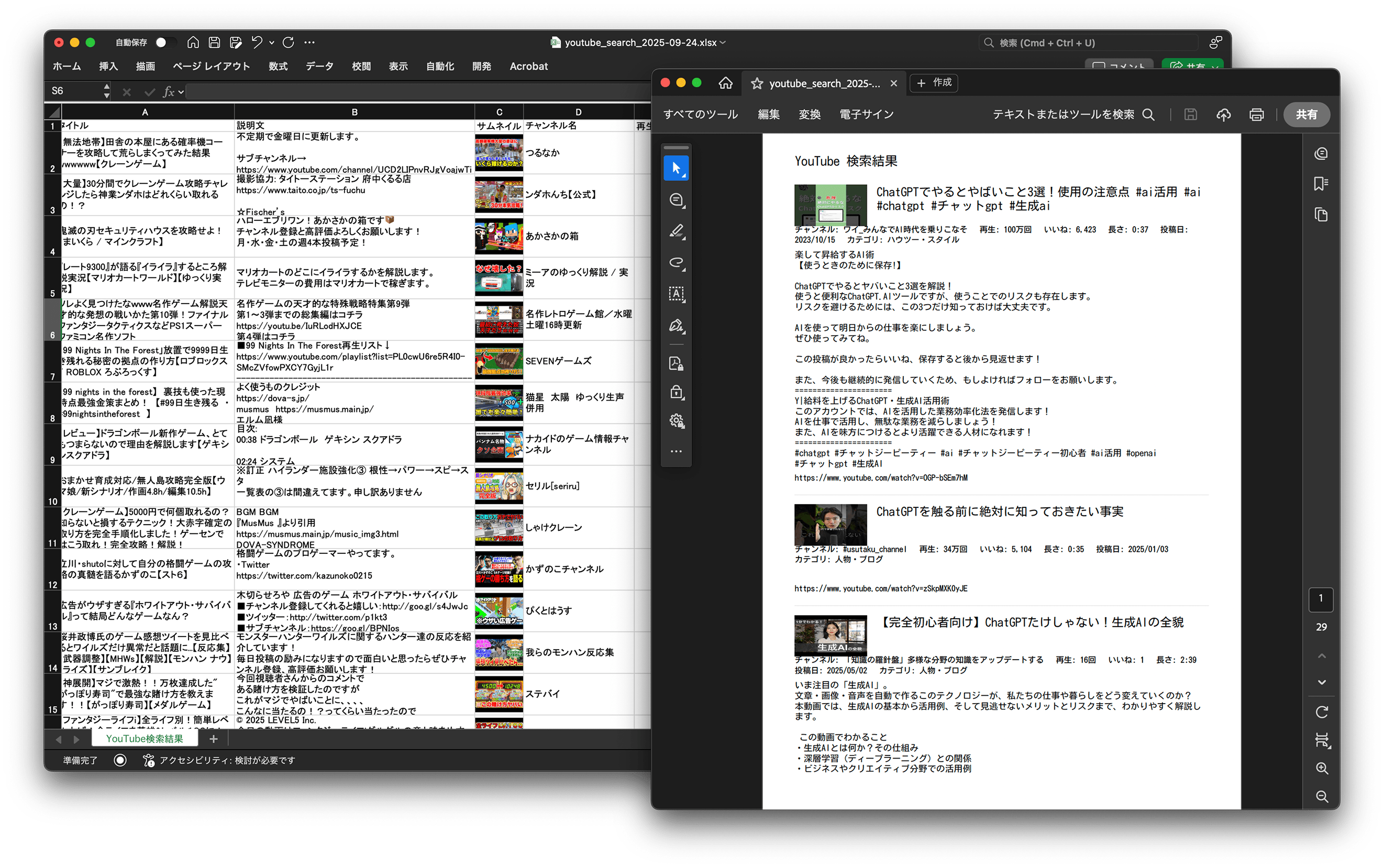
Task: Open the fountain pen signature tool
Action: [x=676, y=326]
